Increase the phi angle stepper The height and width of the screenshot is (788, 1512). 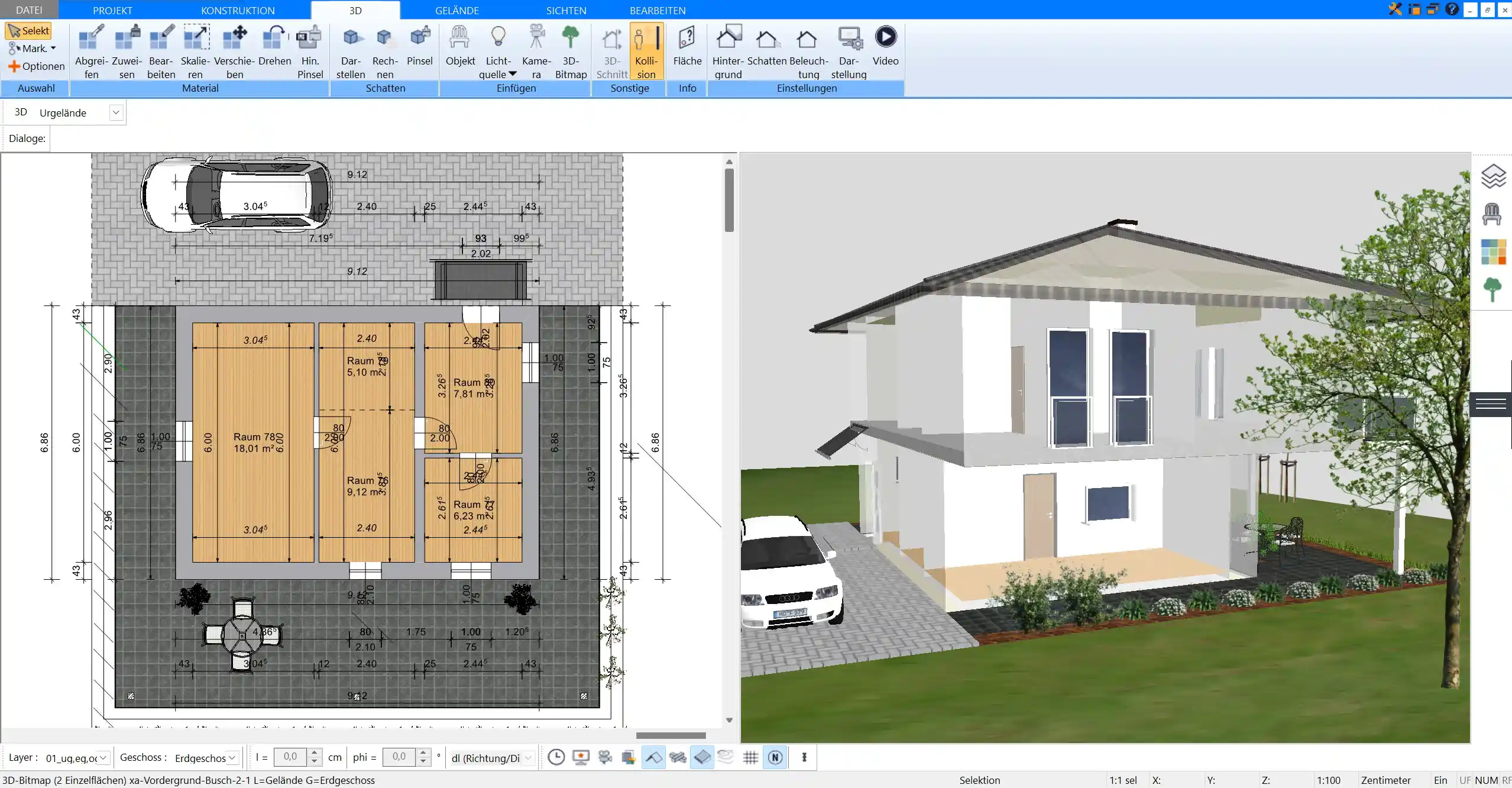tap(423, 753)
